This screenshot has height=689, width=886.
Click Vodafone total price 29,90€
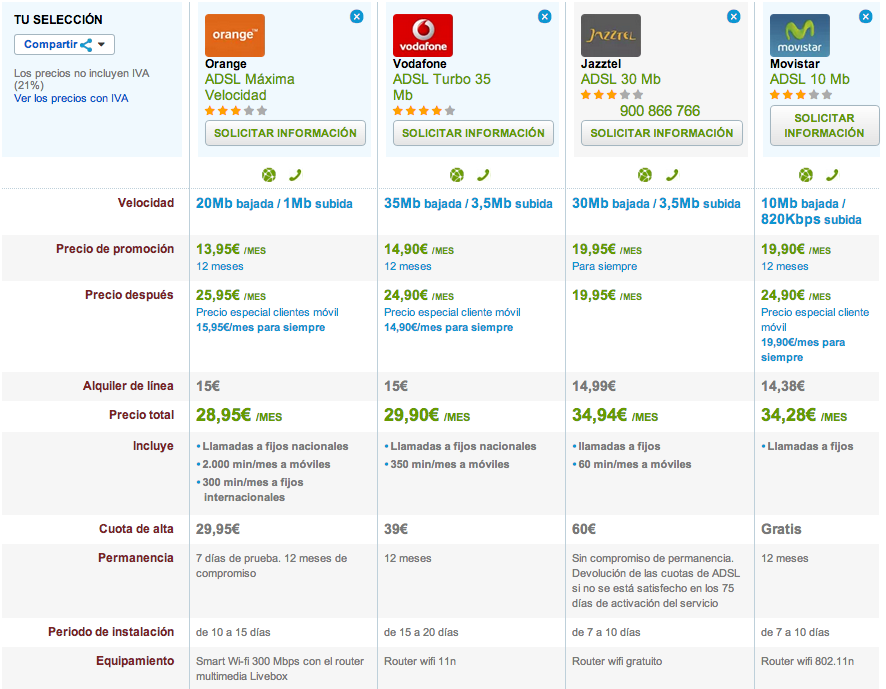click(427, 415)
